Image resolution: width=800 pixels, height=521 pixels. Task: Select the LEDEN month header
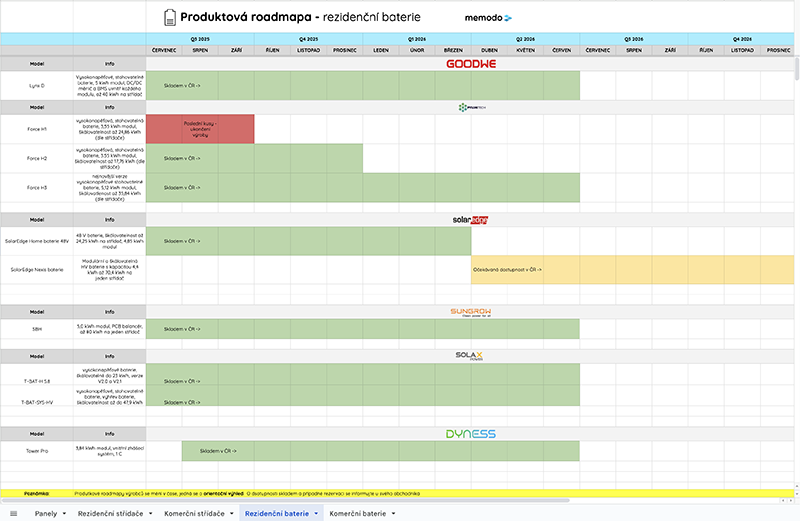coord(381,50)
